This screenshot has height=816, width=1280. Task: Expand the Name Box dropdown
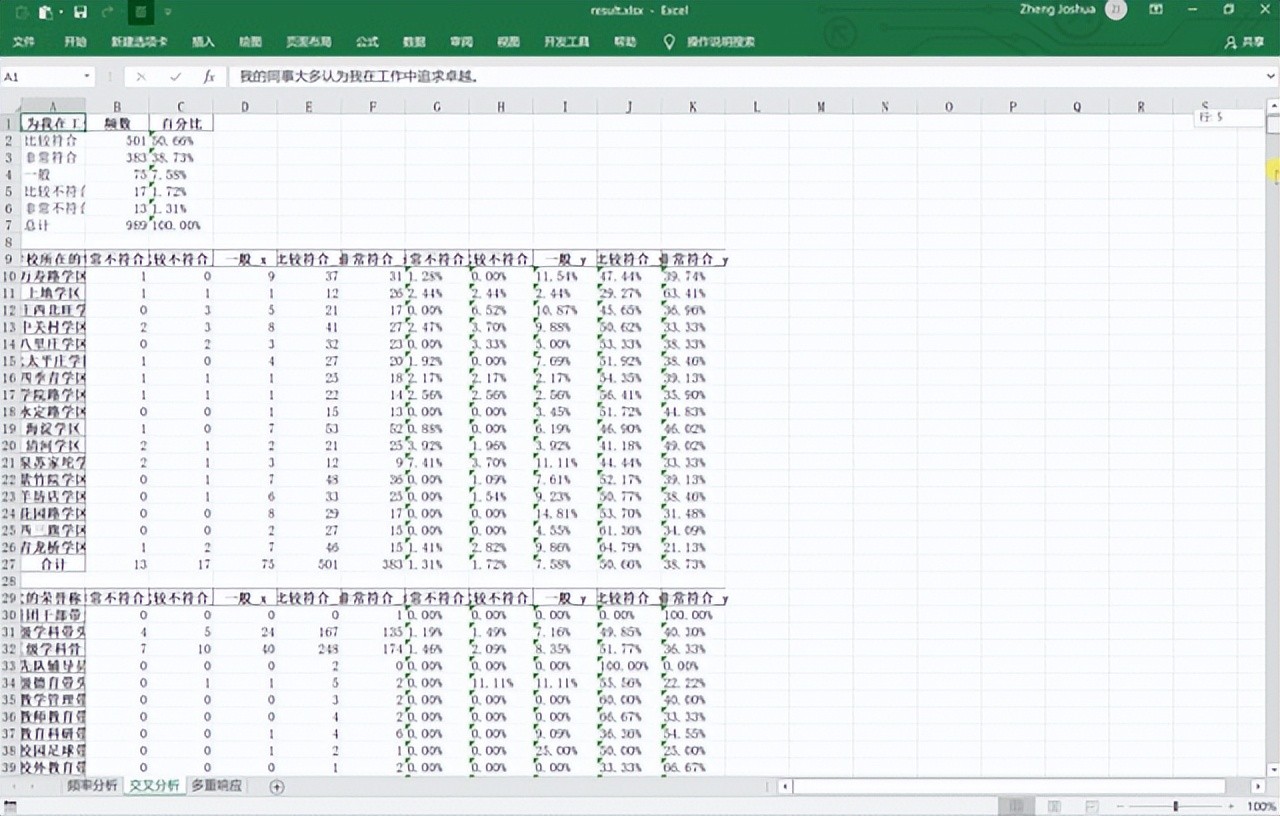(x=87, y=76)
